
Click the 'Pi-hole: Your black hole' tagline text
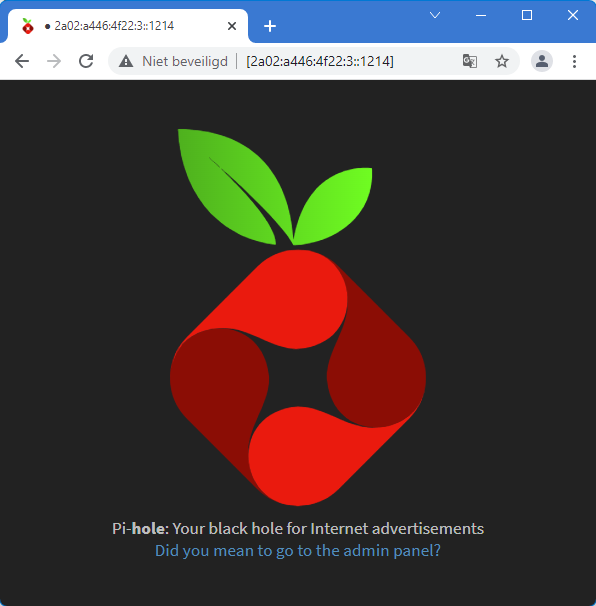298,528
